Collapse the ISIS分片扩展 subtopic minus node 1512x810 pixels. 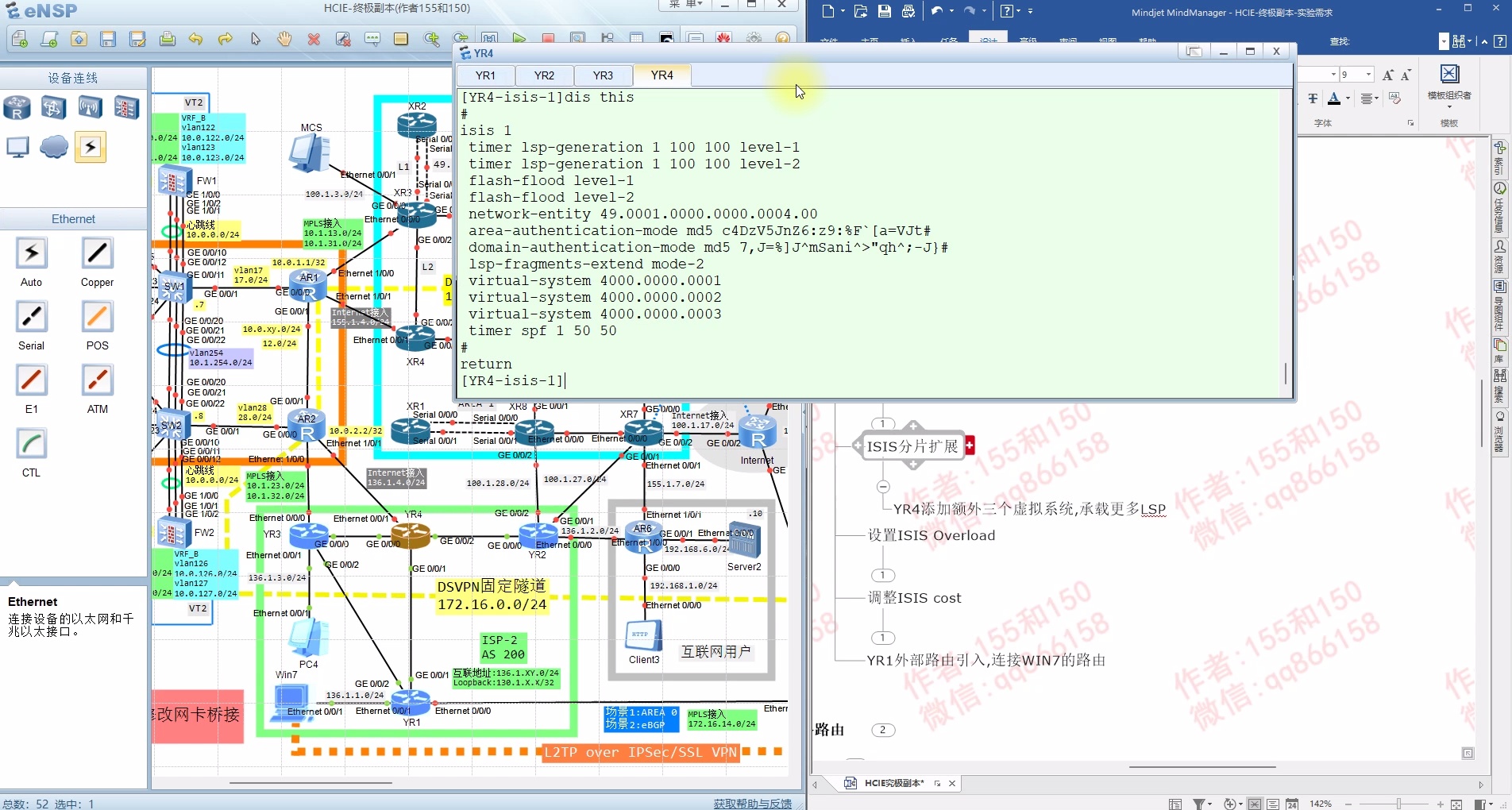pyautogui.click(x=882, y=487)
